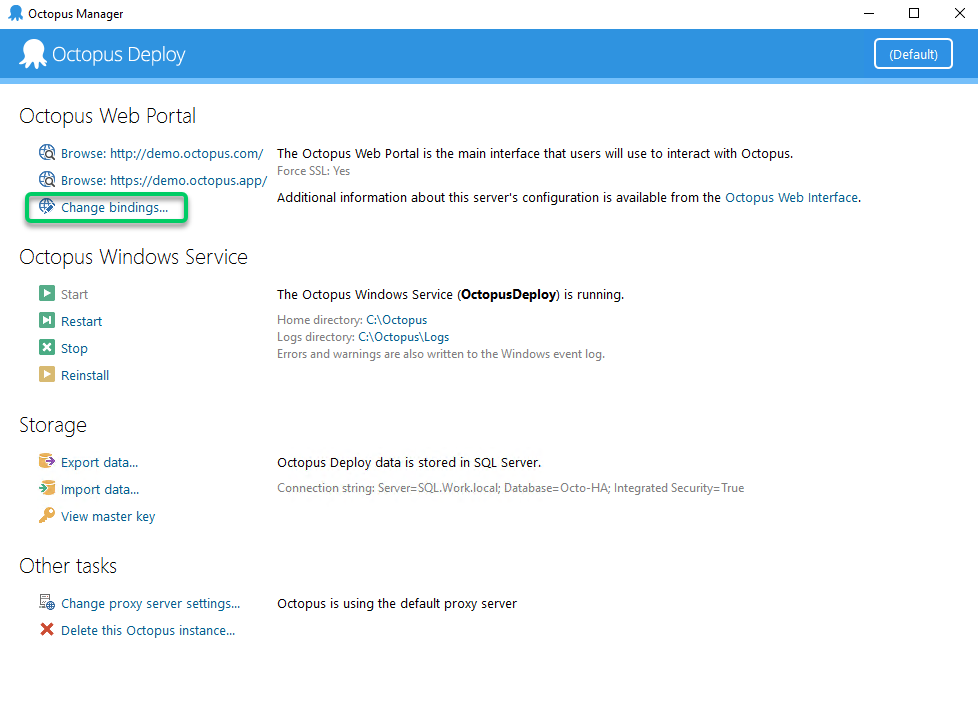Click the SQL Server connection string text
Screen dimensions: 978x705
(511, 488)
